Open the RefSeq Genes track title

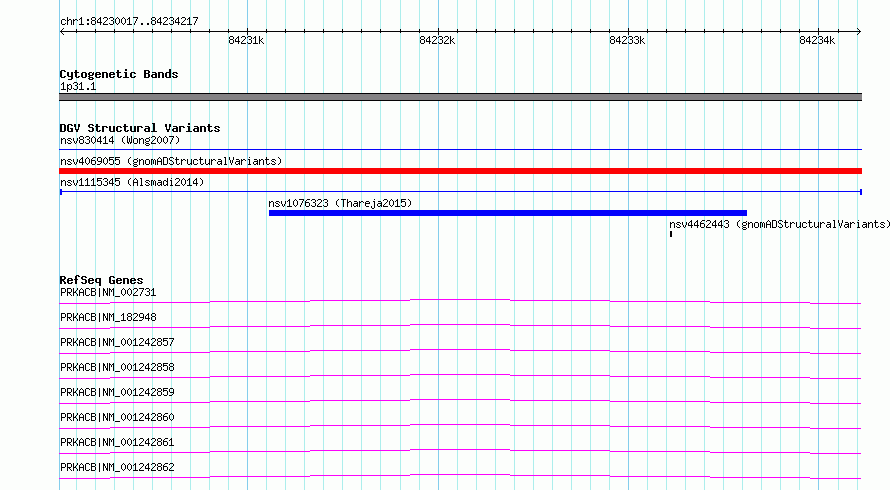[101, 280]
